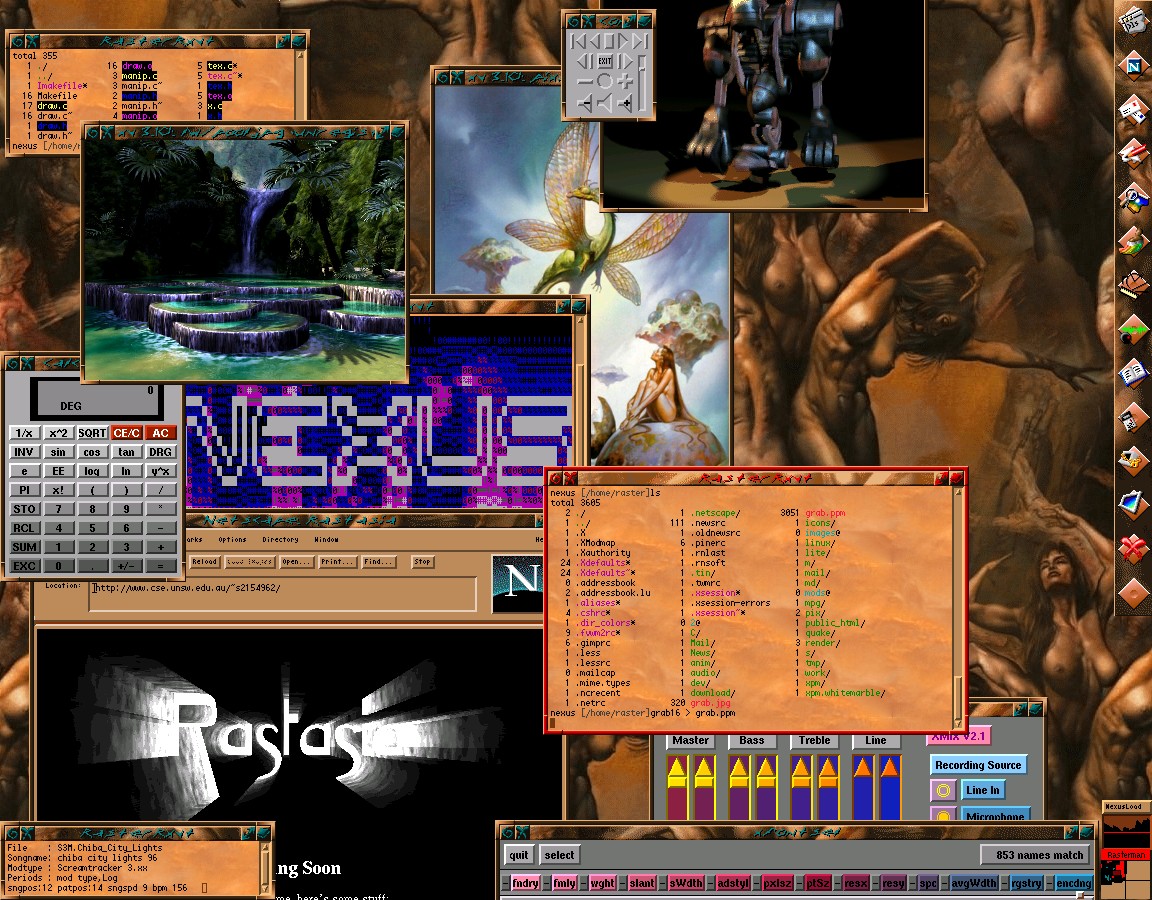Viewport: 1152px width, 900px height.
Task: Click the select button in xfontsel
Action: coord(559,854)
